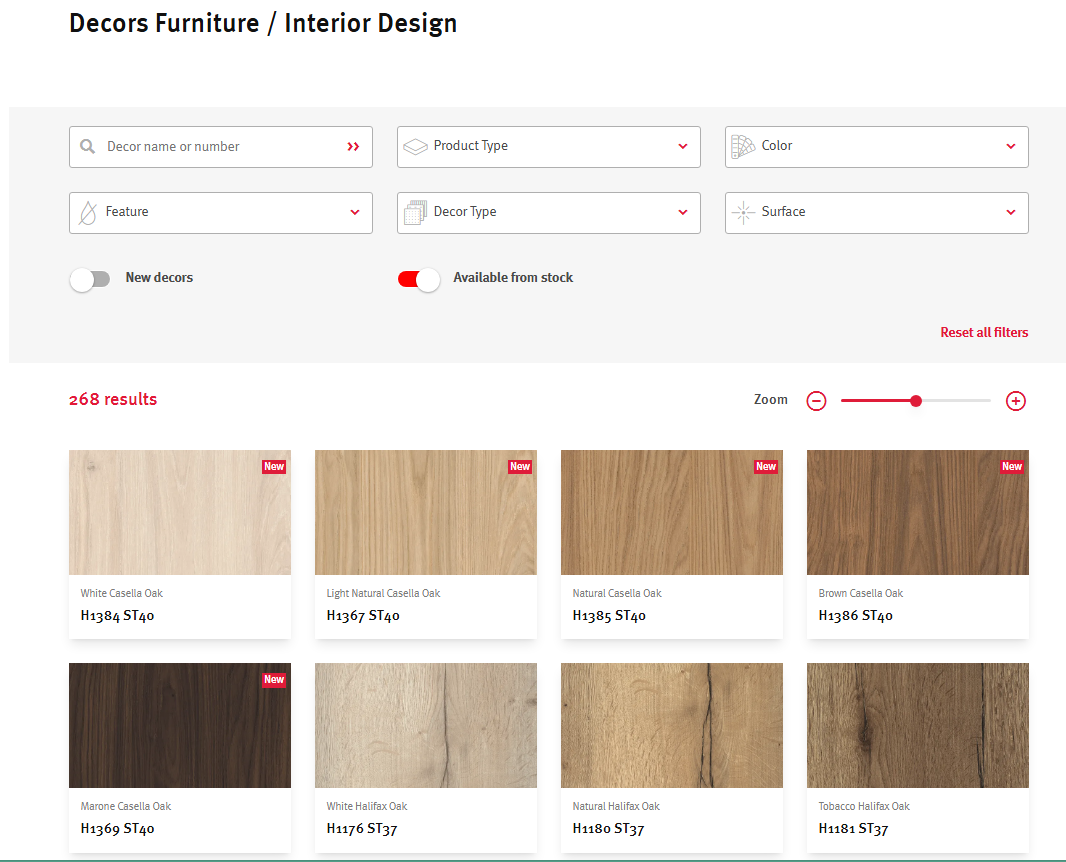Click the New badge on White Casella Oak
This screenshot has width=1066, height=862.
tap(274, 466)
